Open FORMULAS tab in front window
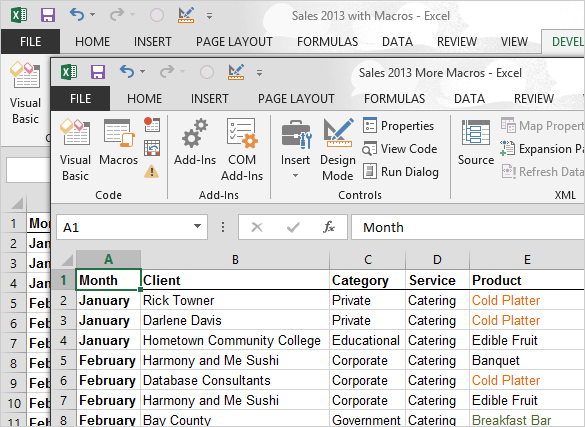Image resolution: width=585 pixels, height=427 pixels. tap(394, 98)
